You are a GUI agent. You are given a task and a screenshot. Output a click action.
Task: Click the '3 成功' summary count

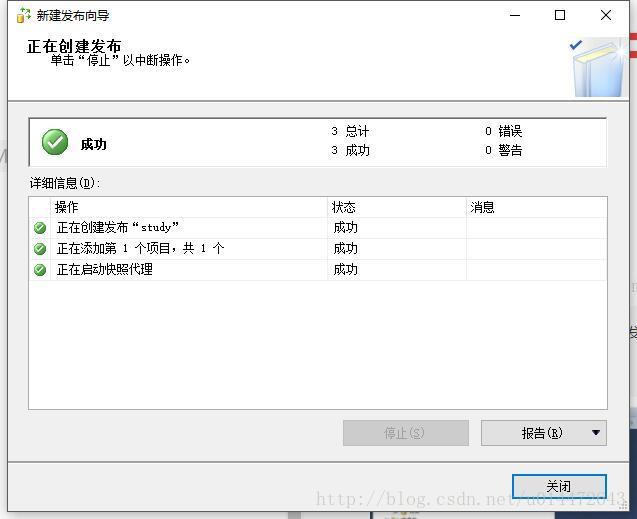(x=350, y=150)
